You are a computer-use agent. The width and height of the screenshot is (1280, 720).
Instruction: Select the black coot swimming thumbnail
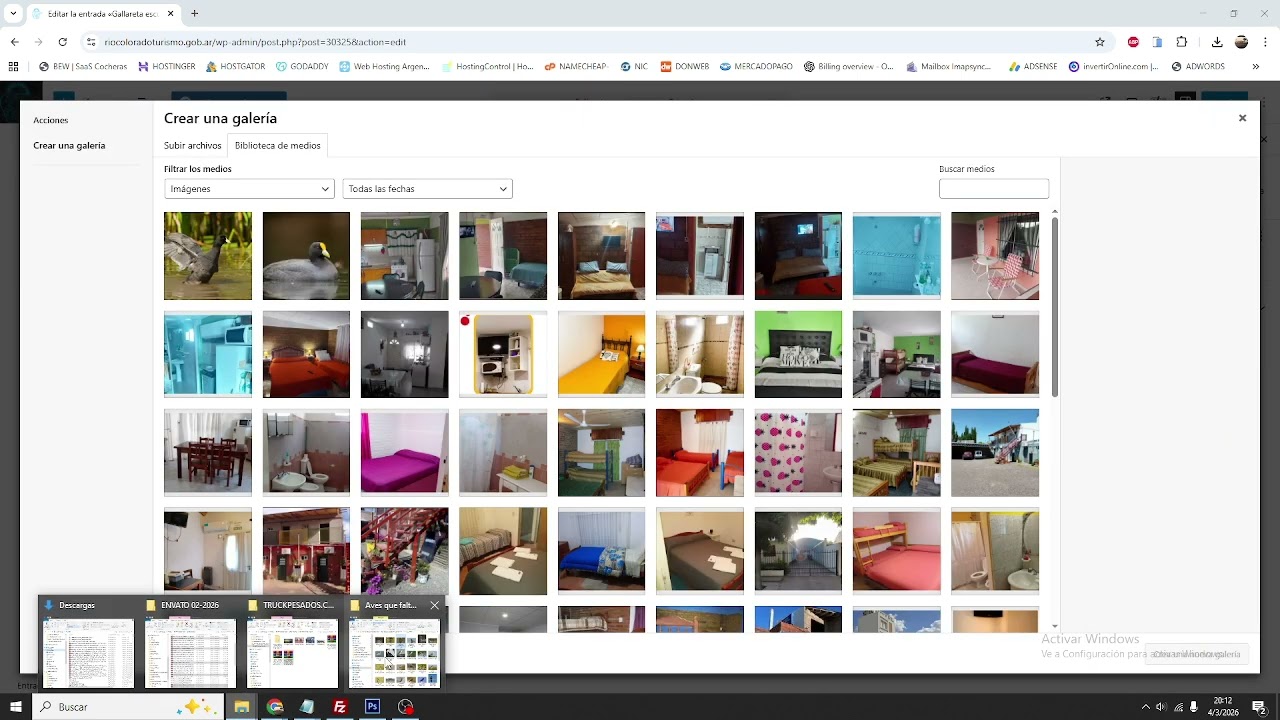306,256
